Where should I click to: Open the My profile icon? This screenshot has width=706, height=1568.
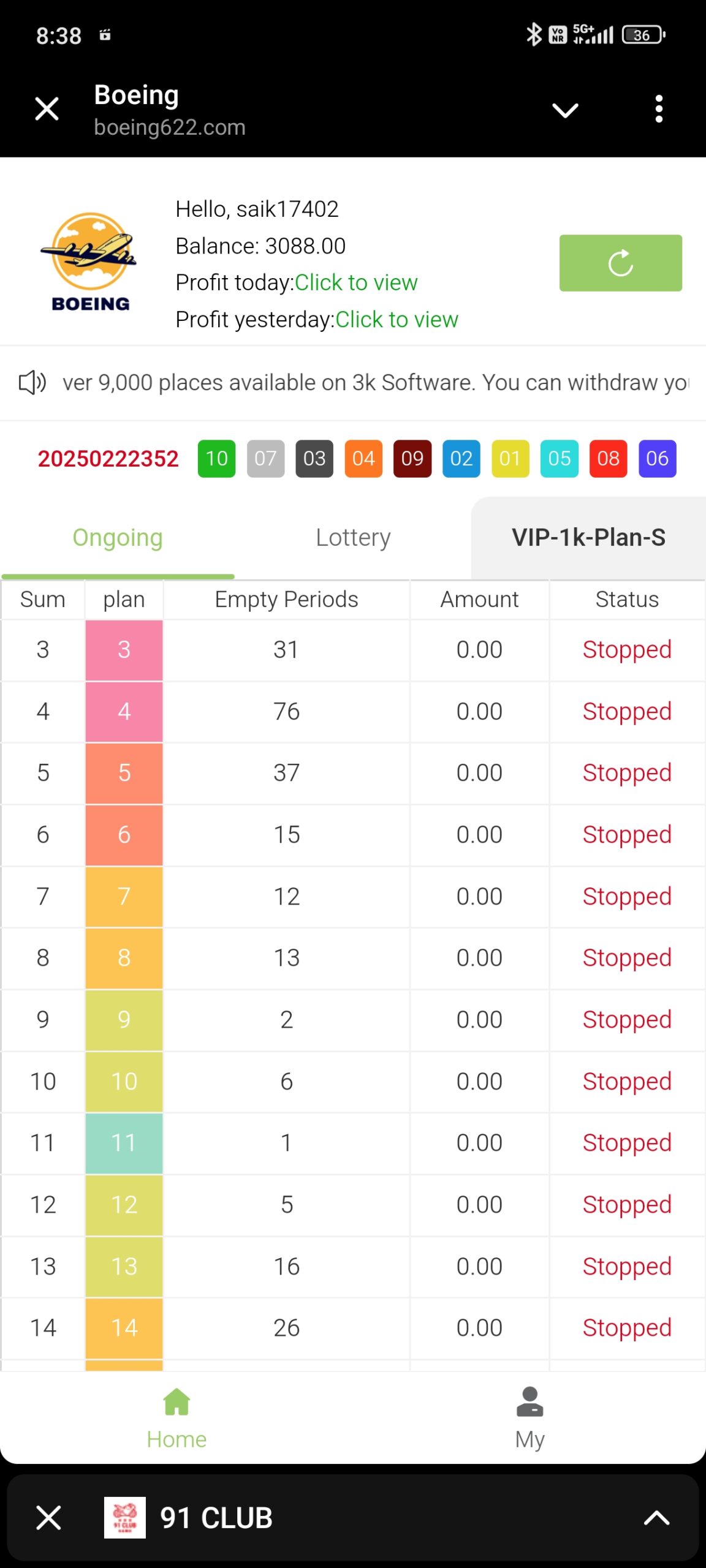tap(529, 1403)
